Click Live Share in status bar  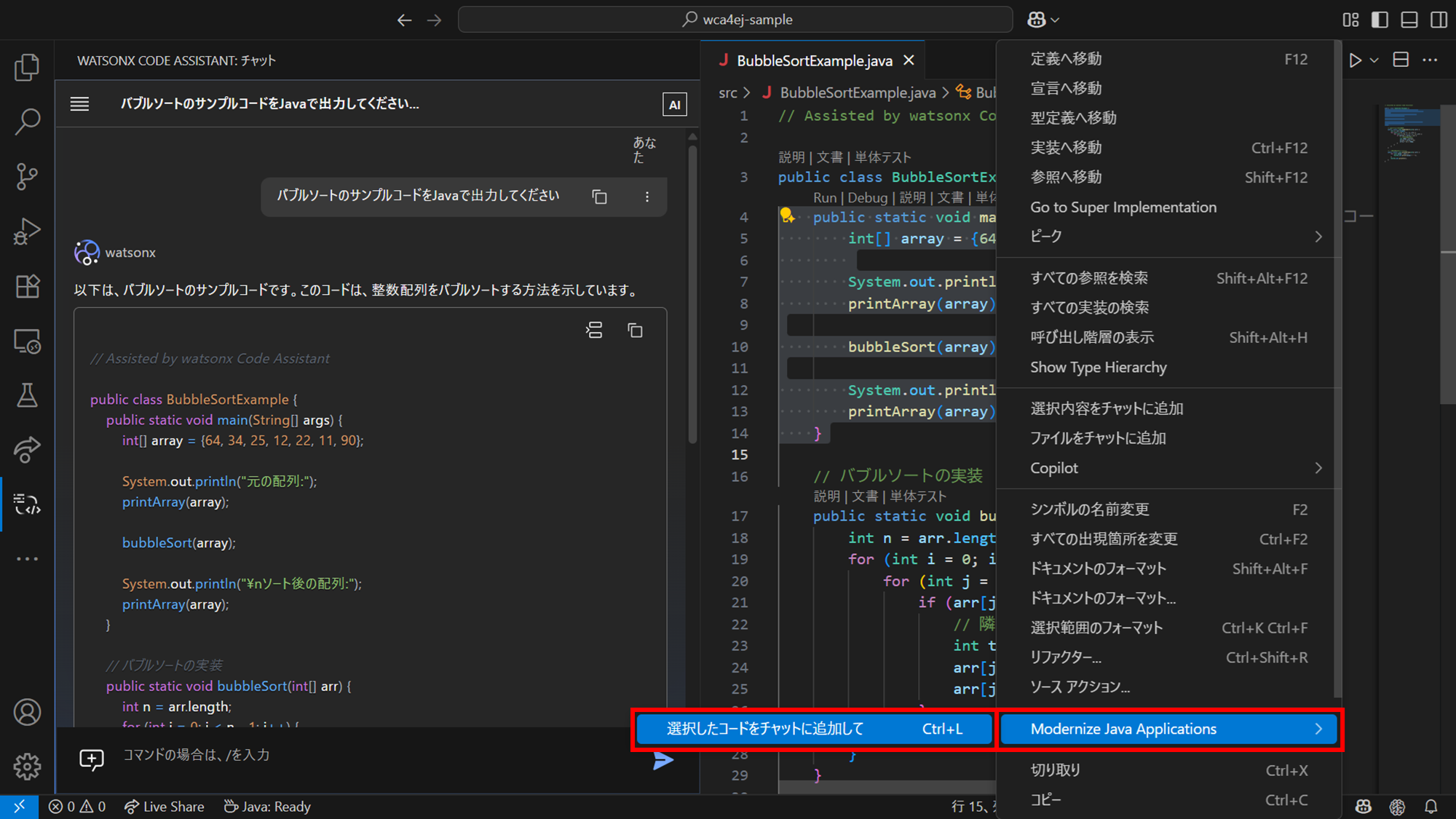point(165,807)
